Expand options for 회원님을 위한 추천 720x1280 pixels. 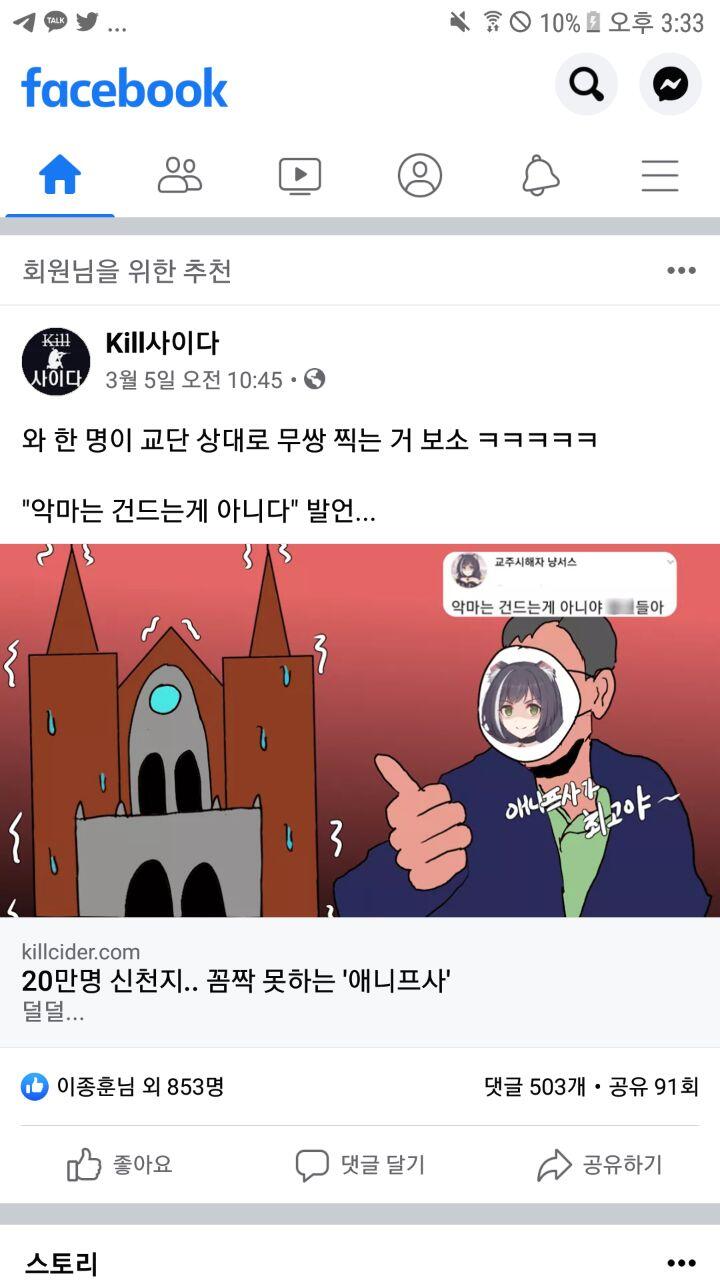click(681, 271)
